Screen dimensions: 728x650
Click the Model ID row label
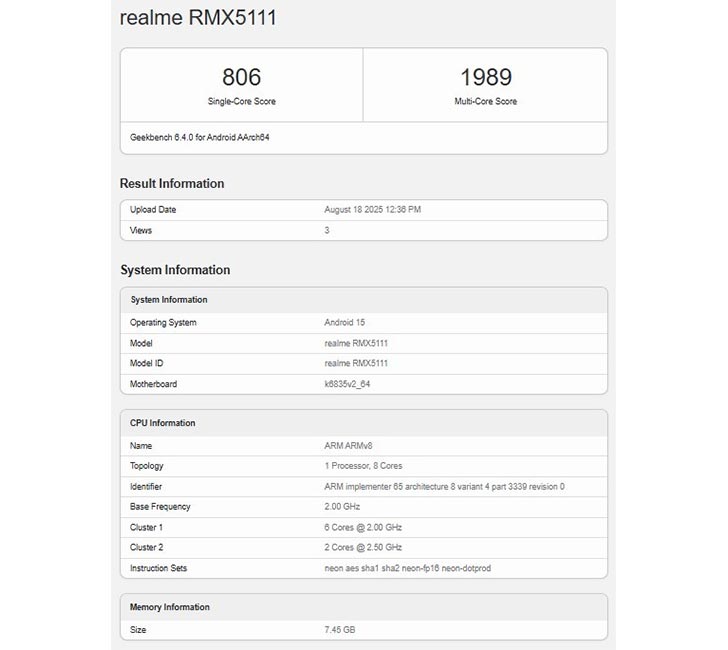(146, 363)
